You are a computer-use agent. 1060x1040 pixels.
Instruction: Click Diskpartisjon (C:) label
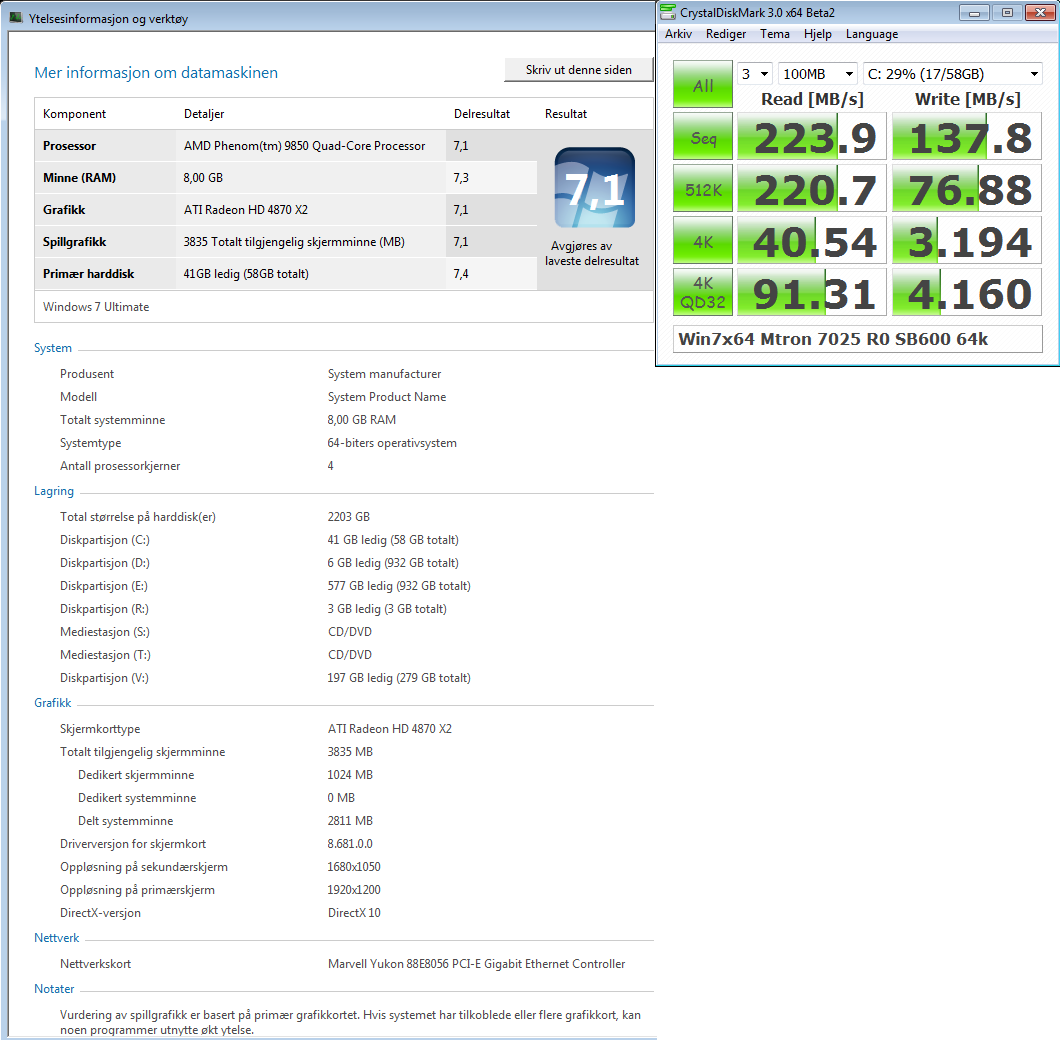(105, 540)
